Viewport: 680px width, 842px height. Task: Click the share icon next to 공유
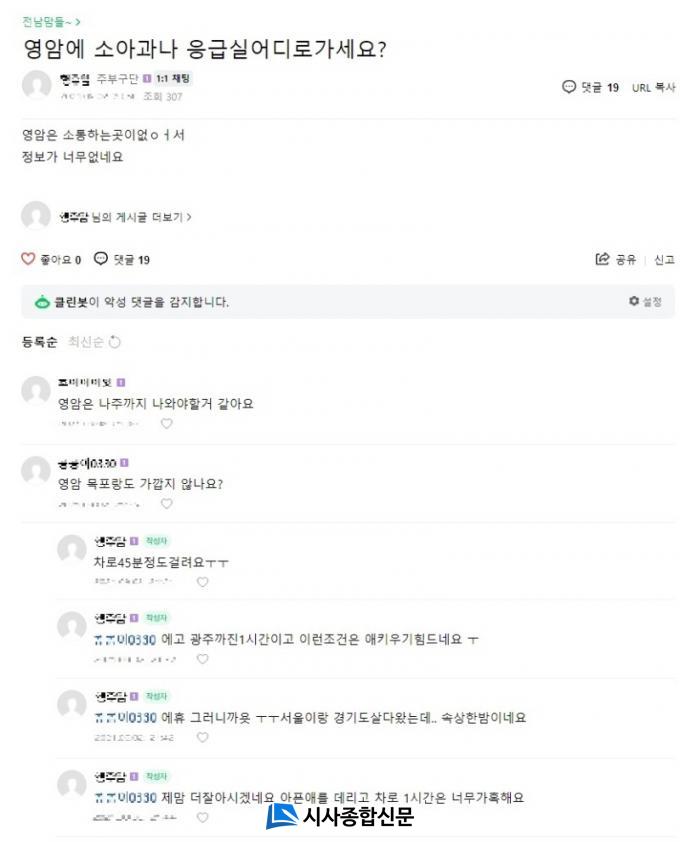pos(602,259)
